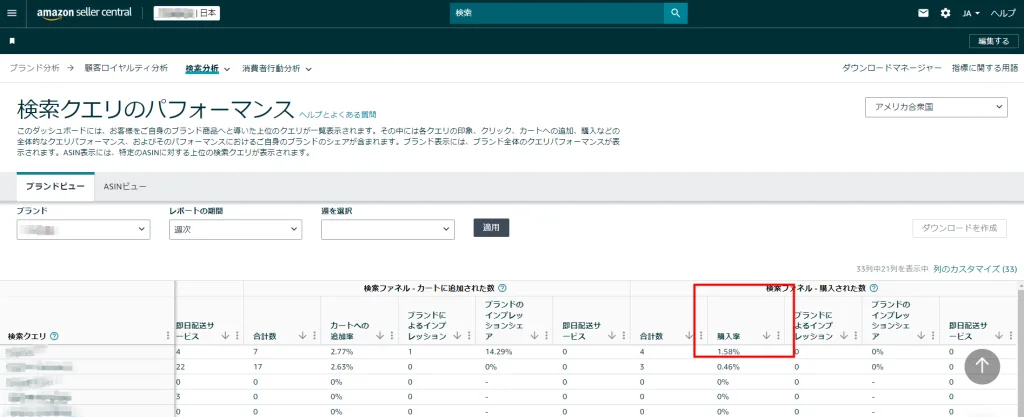The image size is (1024, 417).
Task: Open ヘルプとよくある質問 link
Action: [338, 114]
